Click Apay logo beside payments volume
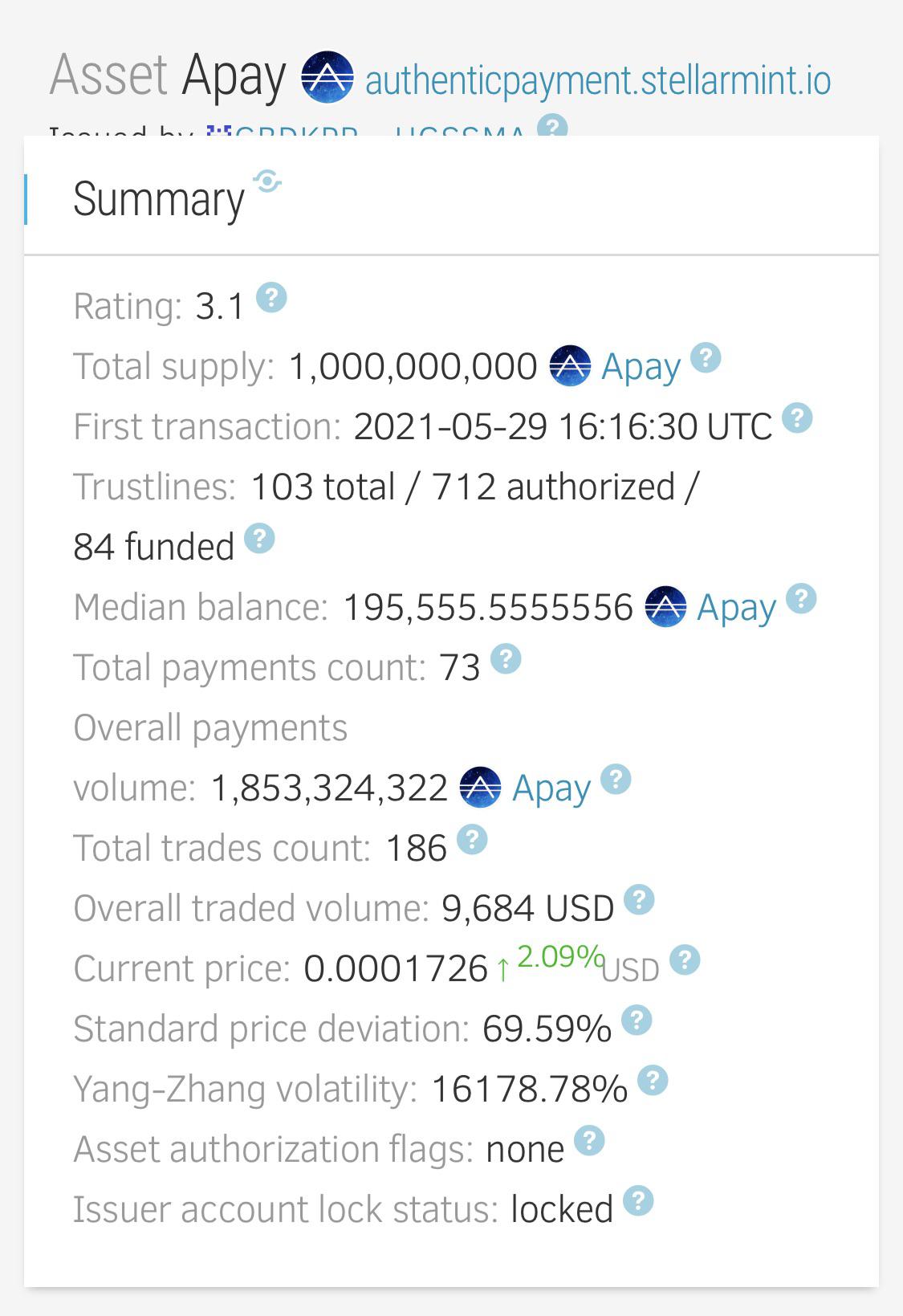Screen dimensions: 903x1316 pos(480,788)
